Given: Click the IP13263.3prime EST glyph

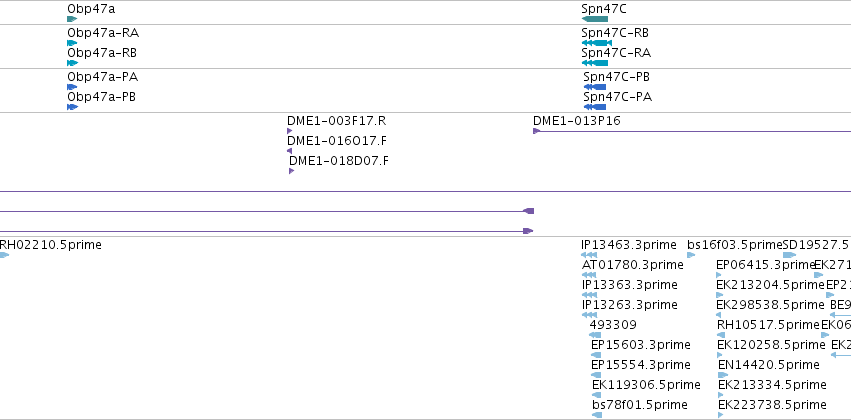Looking at the screenshot, I should coord(589,315).
